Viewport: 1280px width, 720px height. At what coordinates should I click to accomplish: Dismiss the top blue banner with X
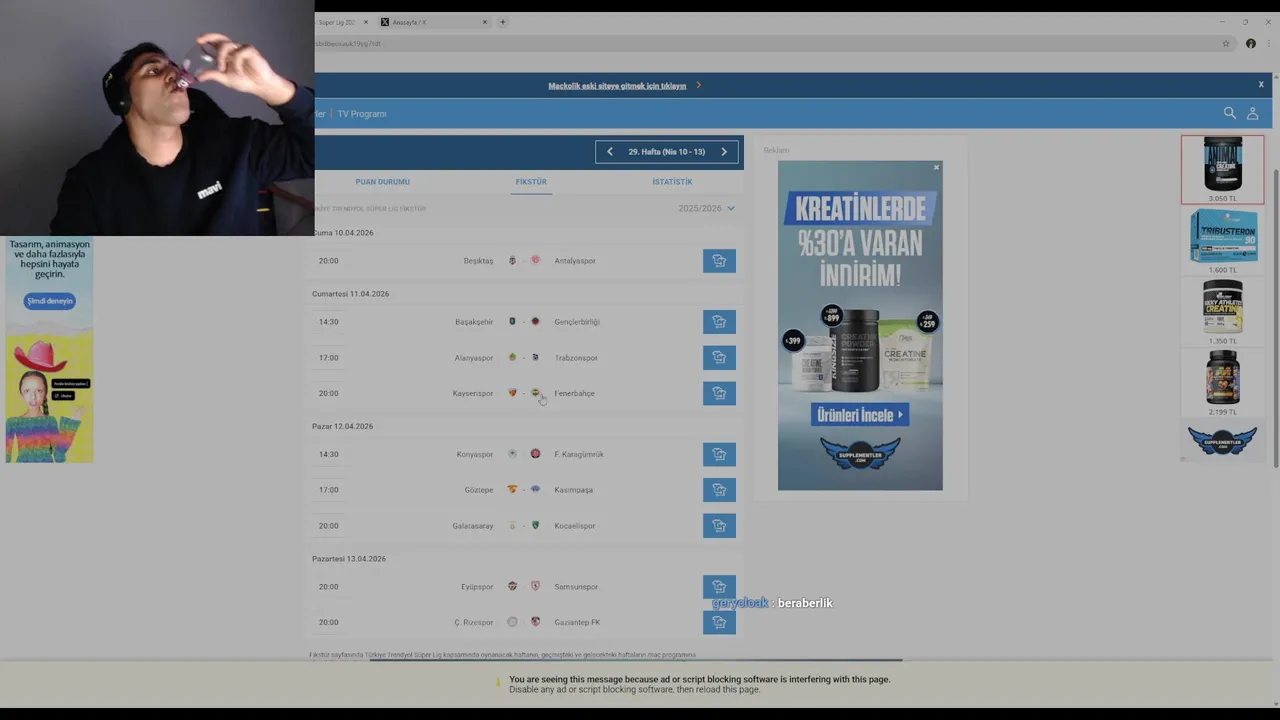pos(1261,85)
